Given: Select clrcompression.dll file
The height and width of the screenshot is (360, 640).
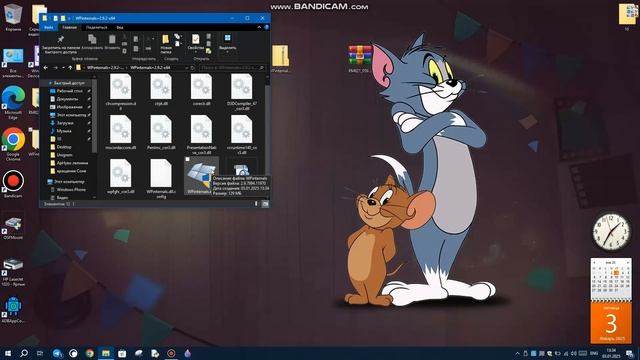Looking at the screenshot, I should coord(120,92).
